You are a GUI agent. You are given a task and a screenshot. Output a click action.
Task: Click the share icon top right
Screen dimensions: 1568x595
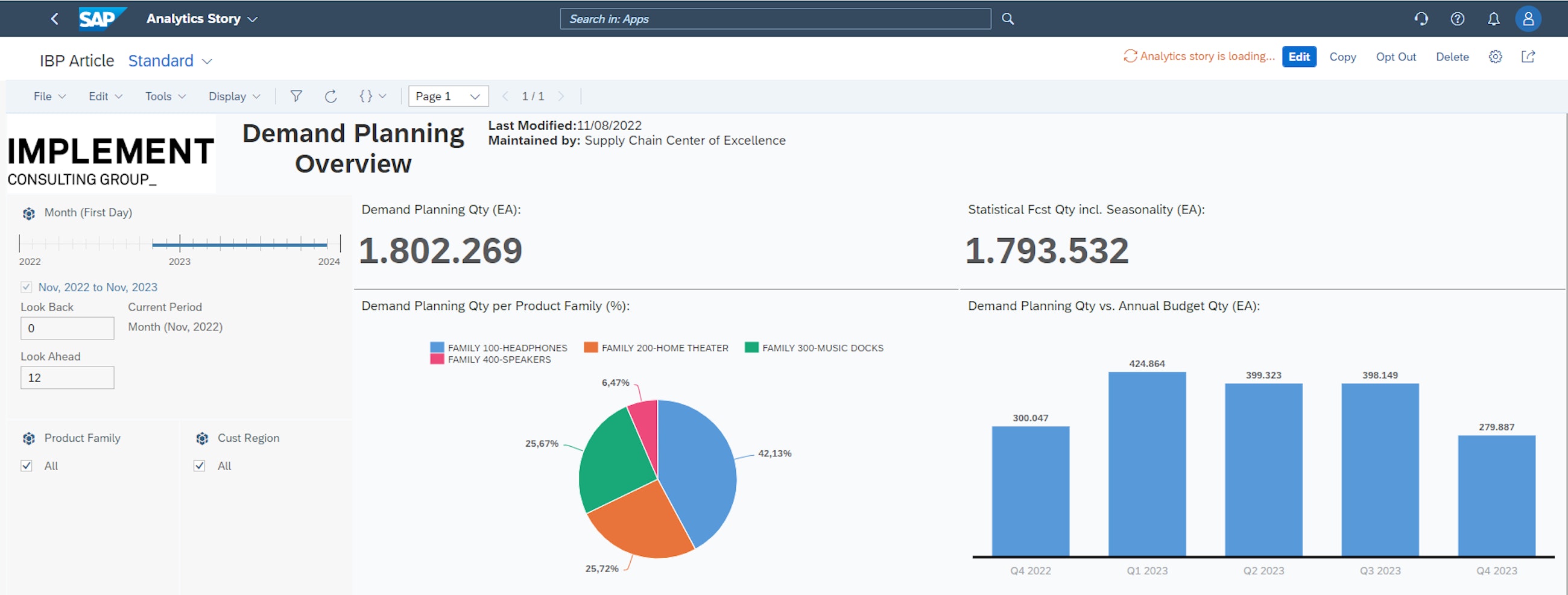coord(1528,57)
